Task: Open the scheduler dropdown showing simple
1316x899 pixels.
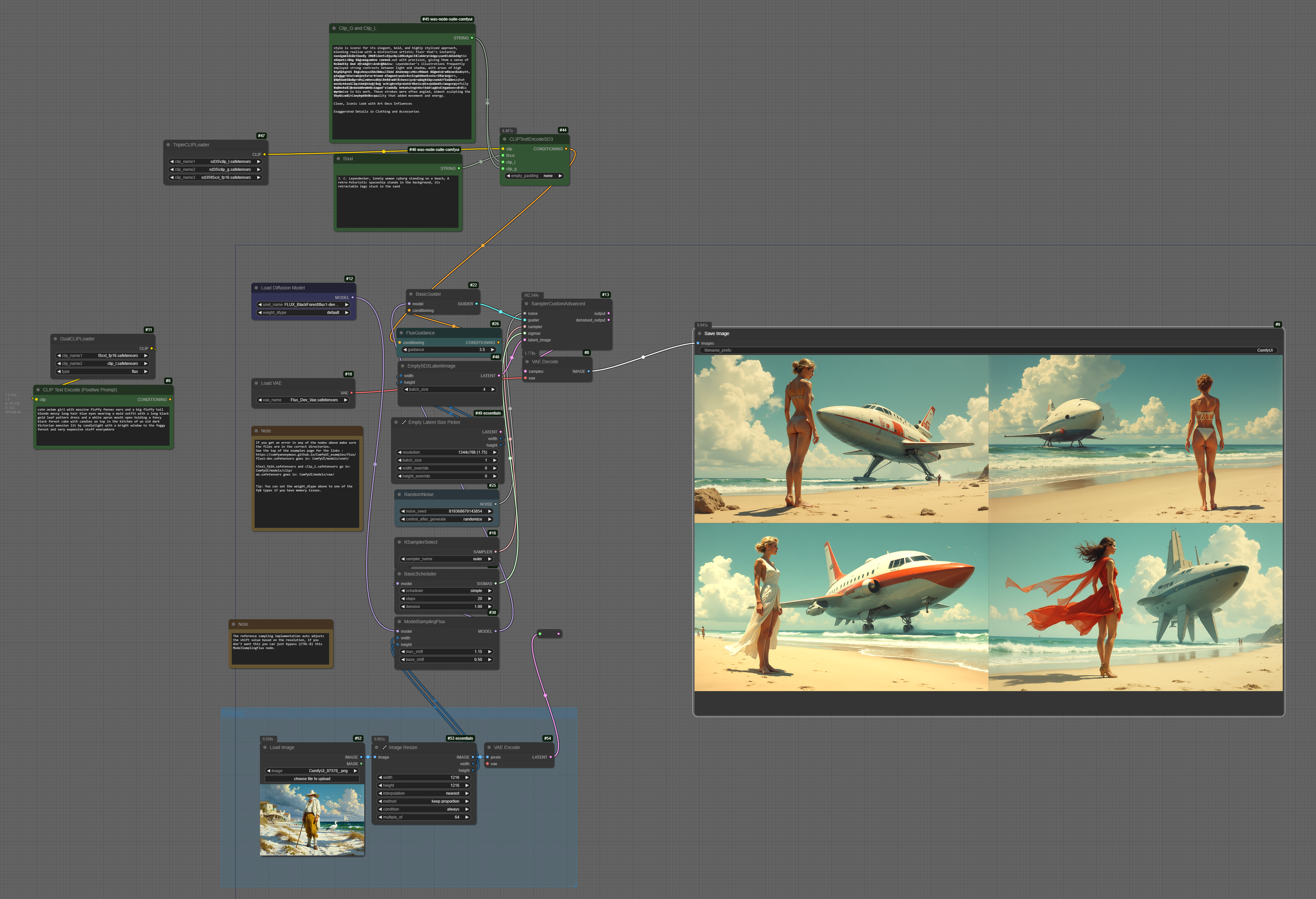Action: (x=446, y=591)
